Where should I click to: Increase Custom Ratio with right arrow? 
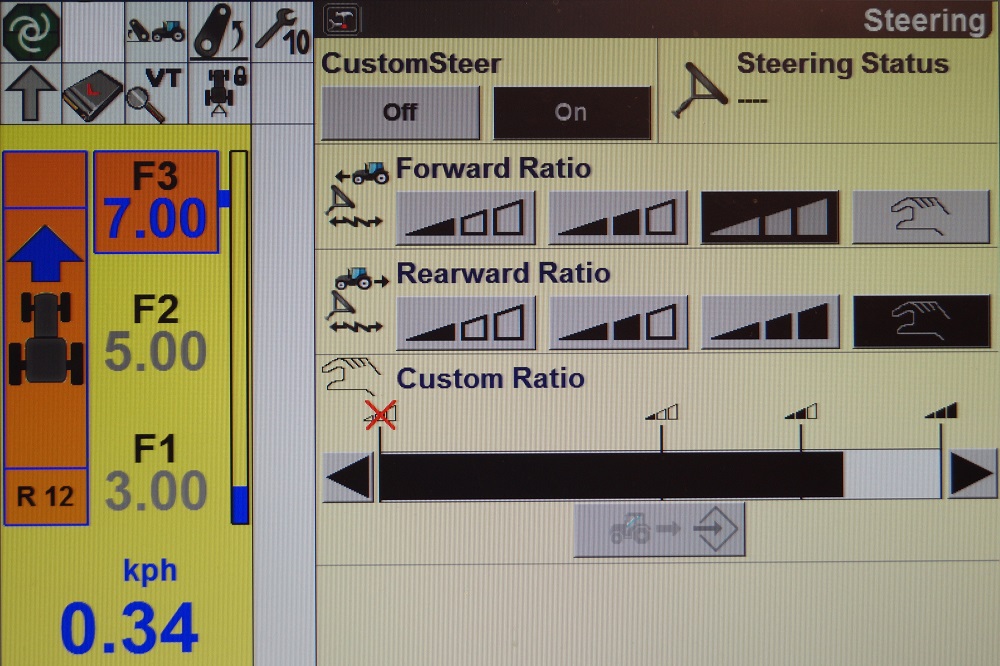point(971,475)
